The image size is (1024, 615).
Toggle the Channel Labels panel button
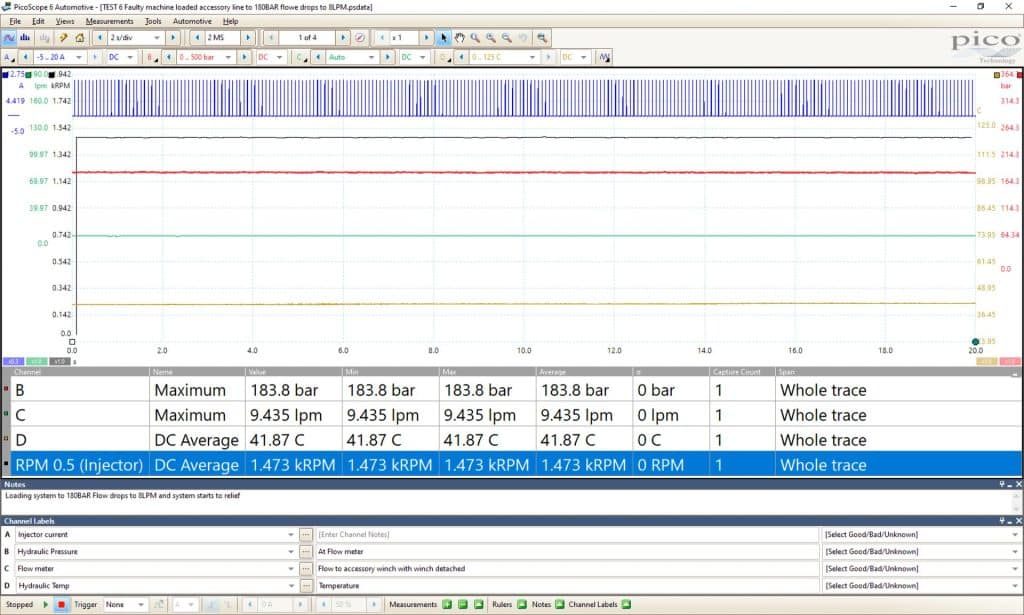click(x=626, y=605)
